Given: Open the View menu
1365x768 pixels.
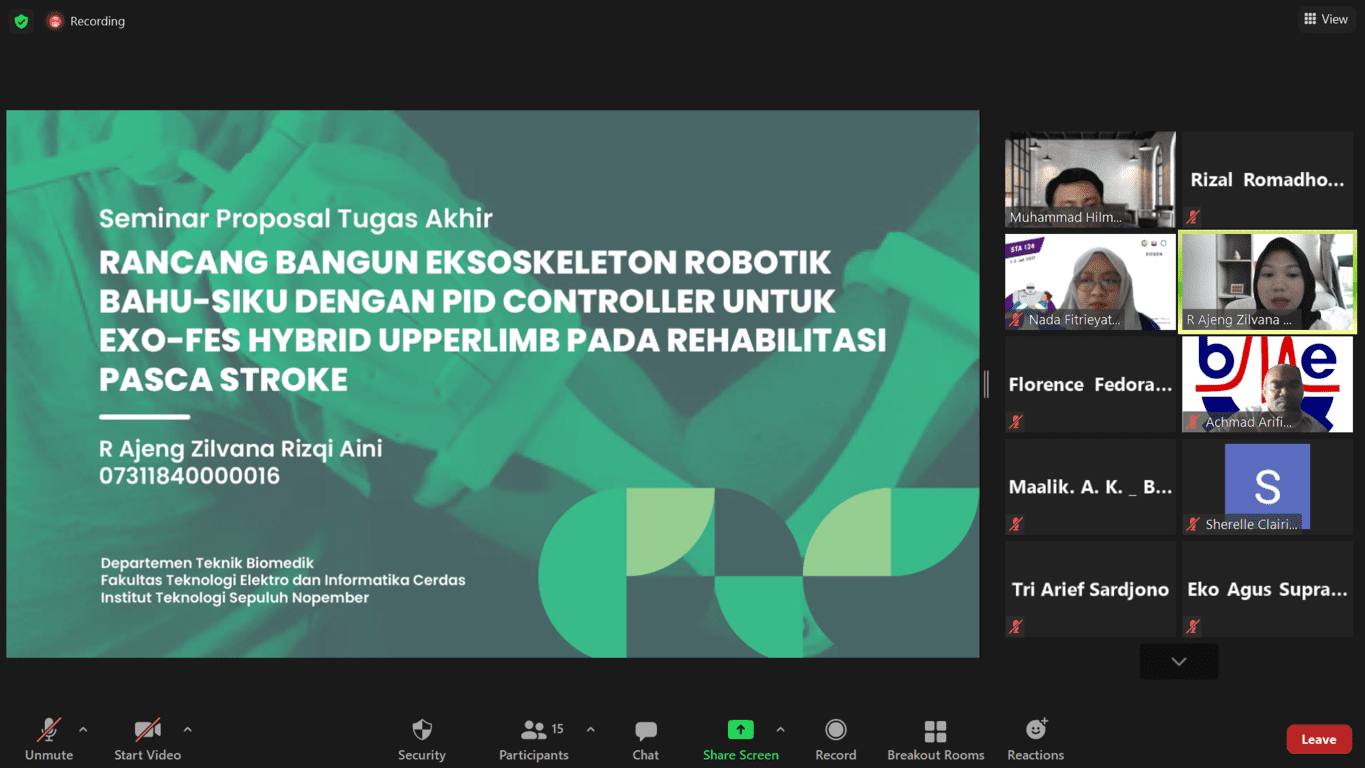Looking at the screenshot, I should [x=1326, y=18].
